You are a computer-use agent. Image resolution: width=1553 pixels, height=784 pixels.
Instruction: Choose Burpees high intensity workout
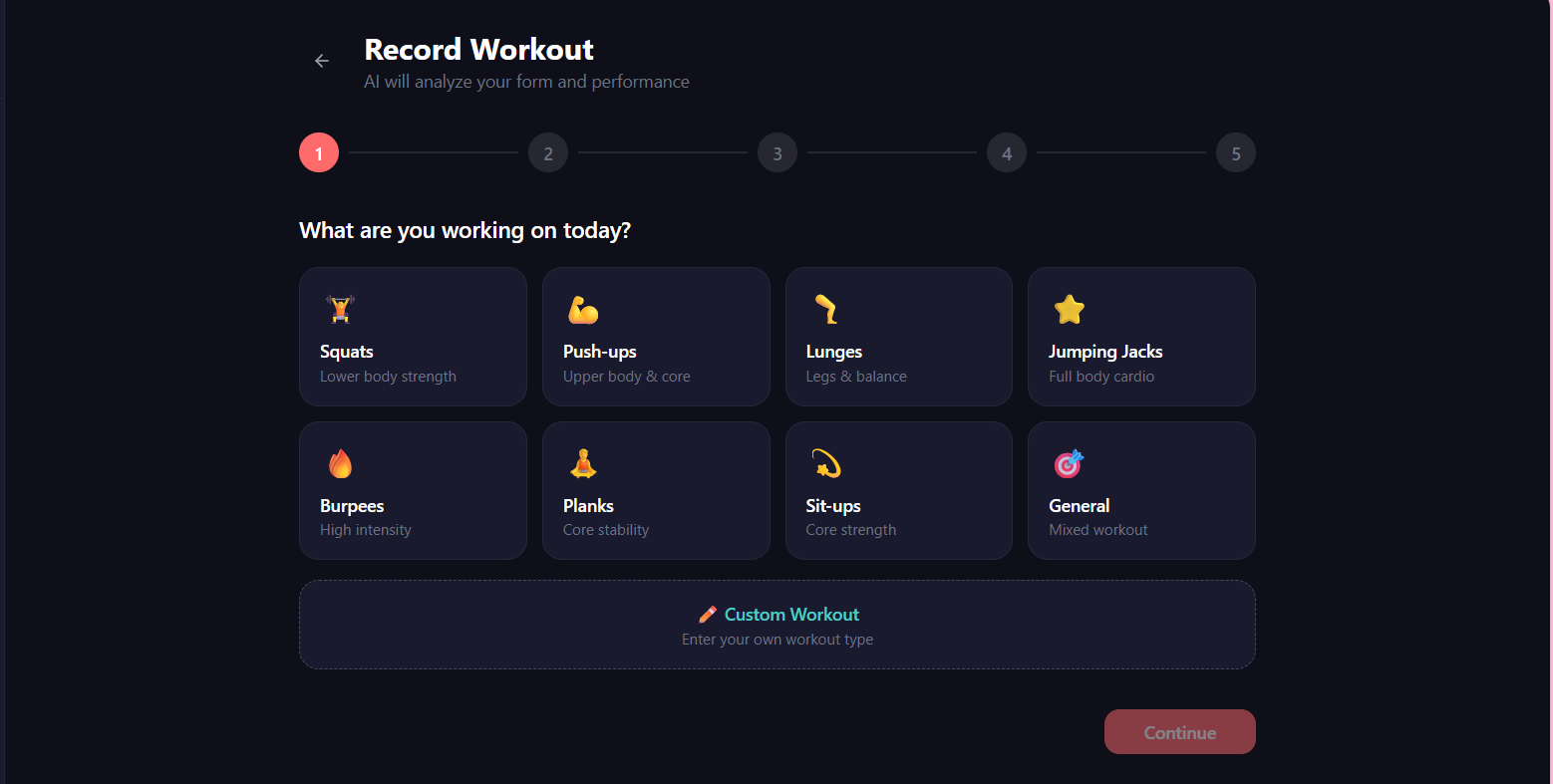[413, 490]
